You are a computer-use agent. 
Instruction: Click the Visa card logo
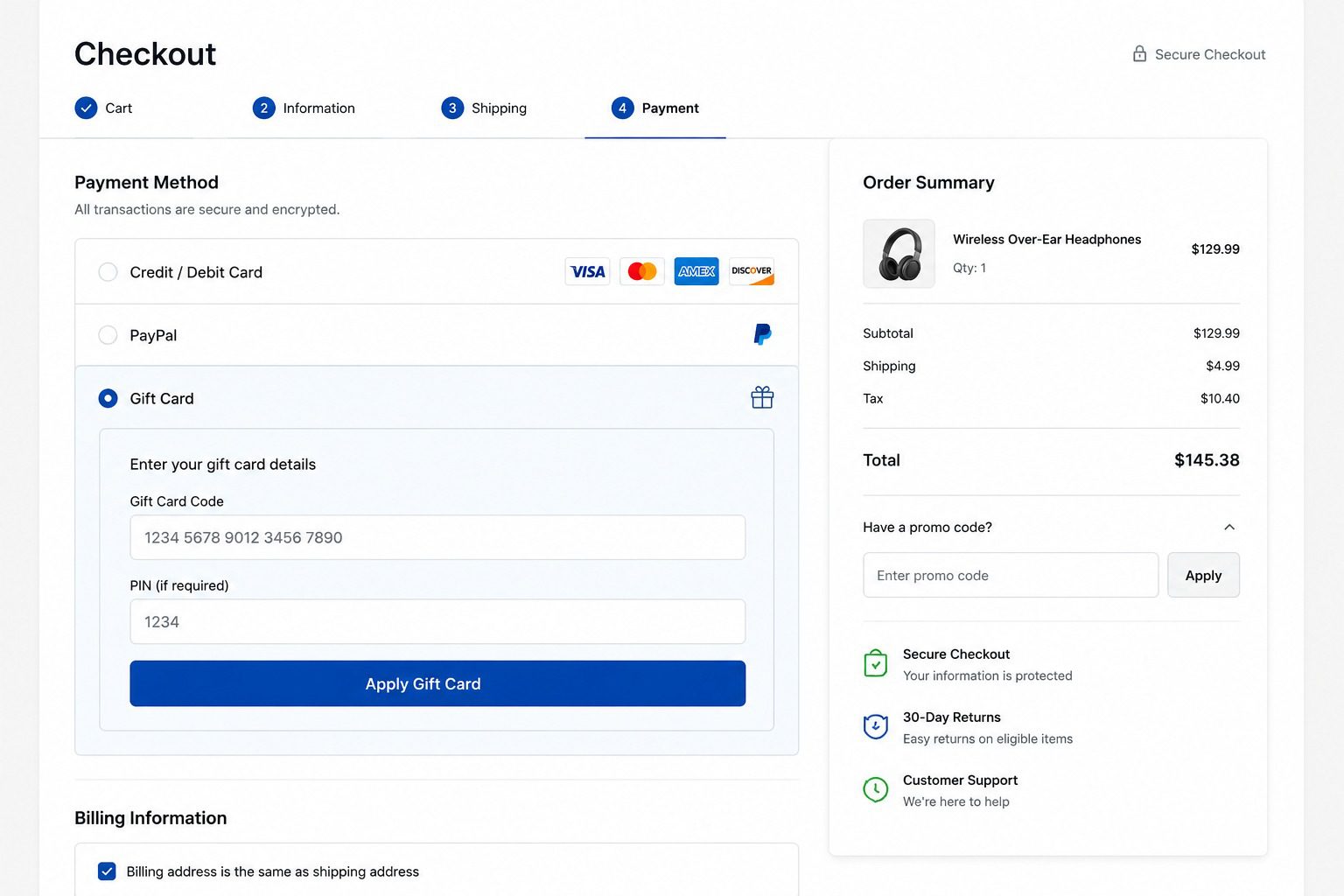(x=587, y=271)
